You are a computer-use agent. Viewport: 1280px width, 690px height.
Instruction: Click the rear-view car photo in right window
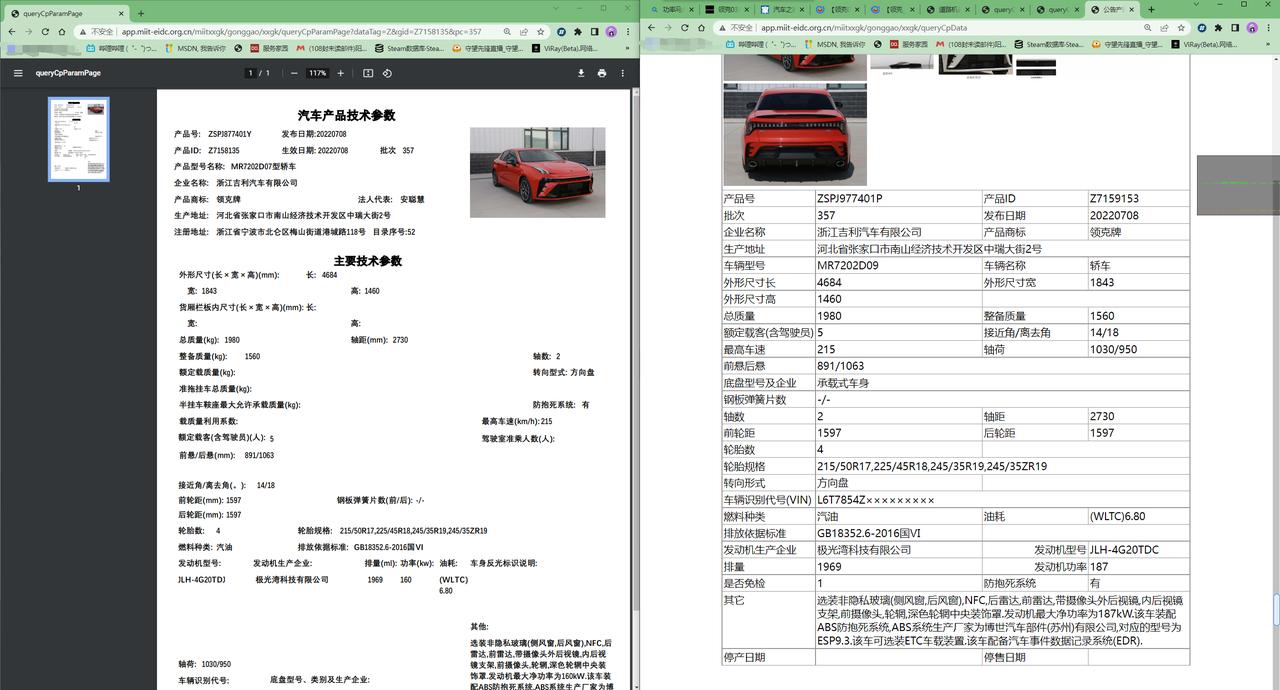point(795,134)
